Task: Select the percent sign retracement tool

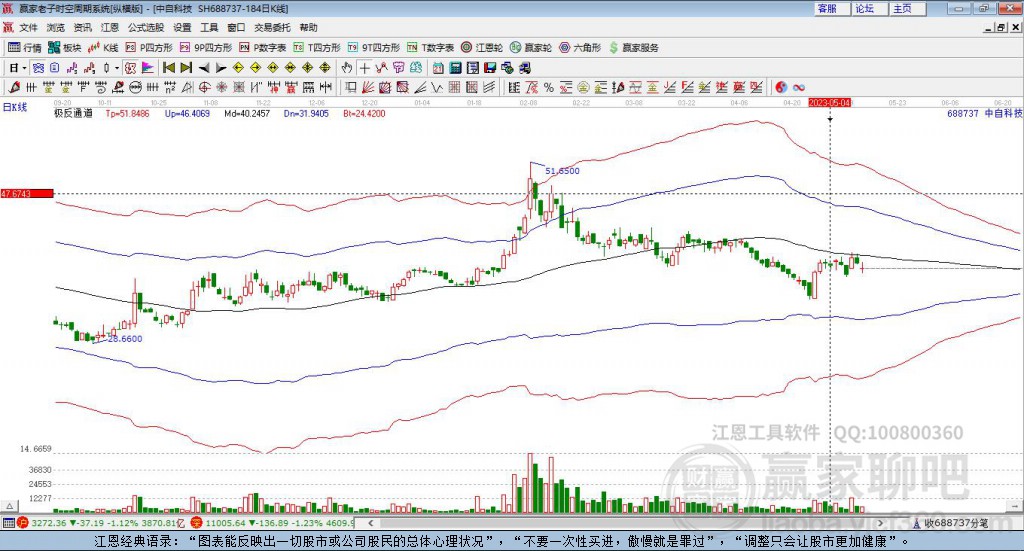Action: click(549, 87)
